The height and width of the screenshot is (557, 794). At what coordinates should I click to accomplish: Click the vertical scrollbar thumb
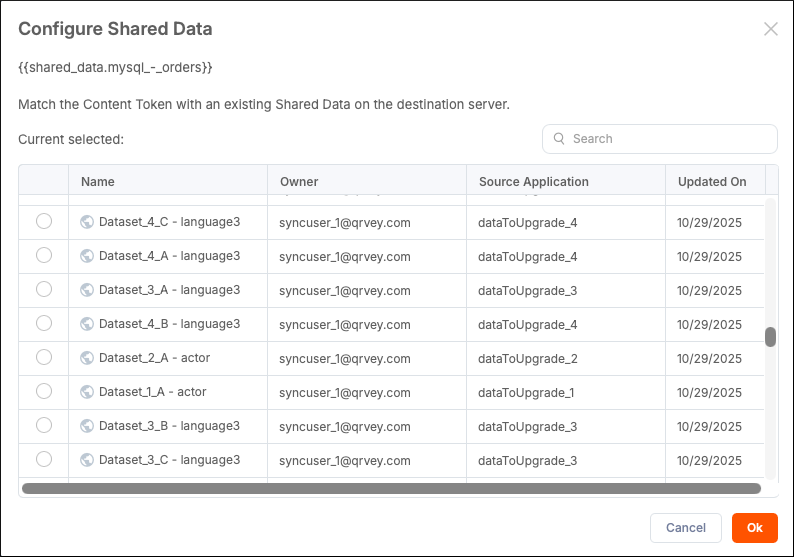click(770, 337)
